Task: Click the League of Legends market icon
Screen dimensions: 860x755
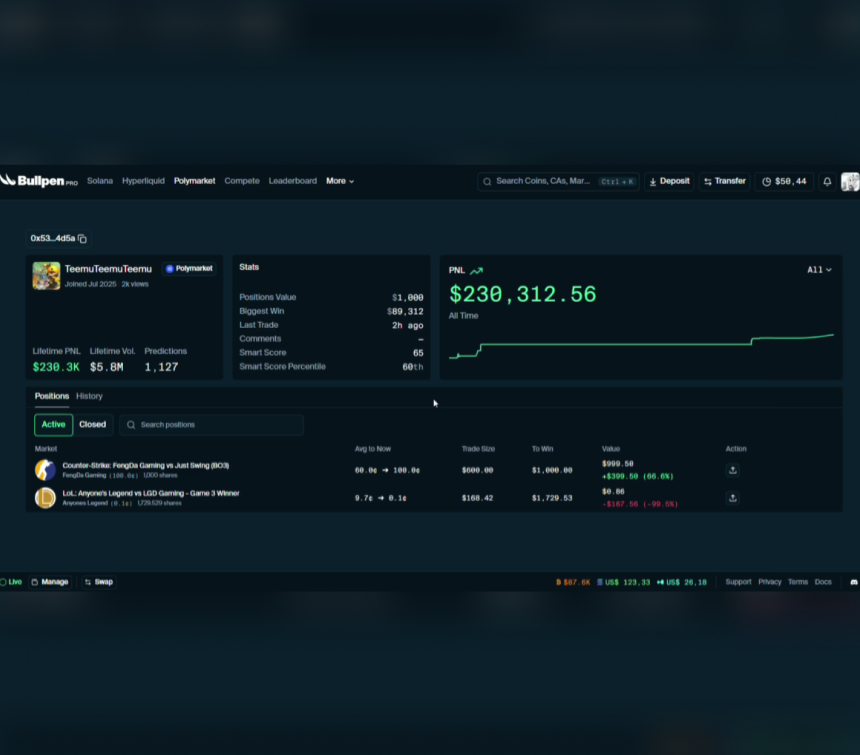Action: pyautogui.click(x=46, y=498)
